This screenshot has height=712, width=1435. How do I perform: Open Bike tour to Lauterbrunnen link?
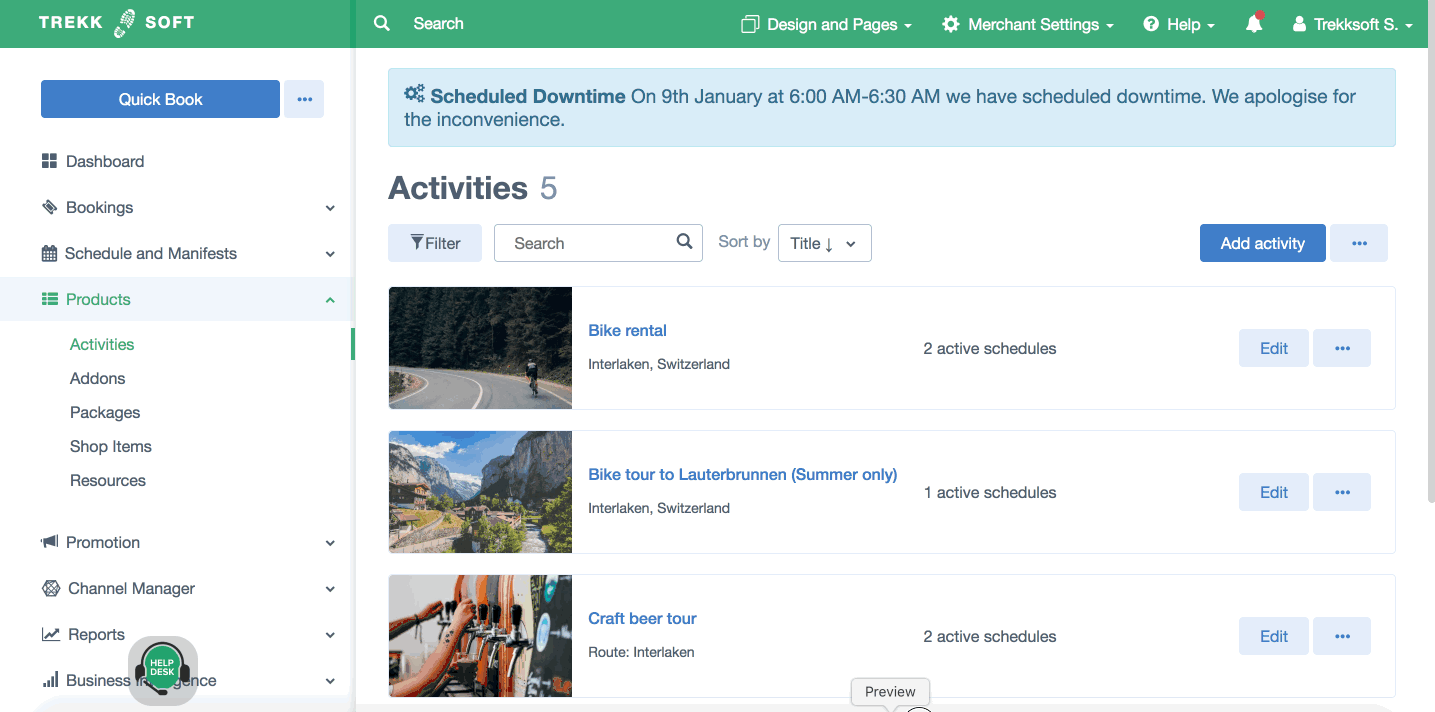742,474
